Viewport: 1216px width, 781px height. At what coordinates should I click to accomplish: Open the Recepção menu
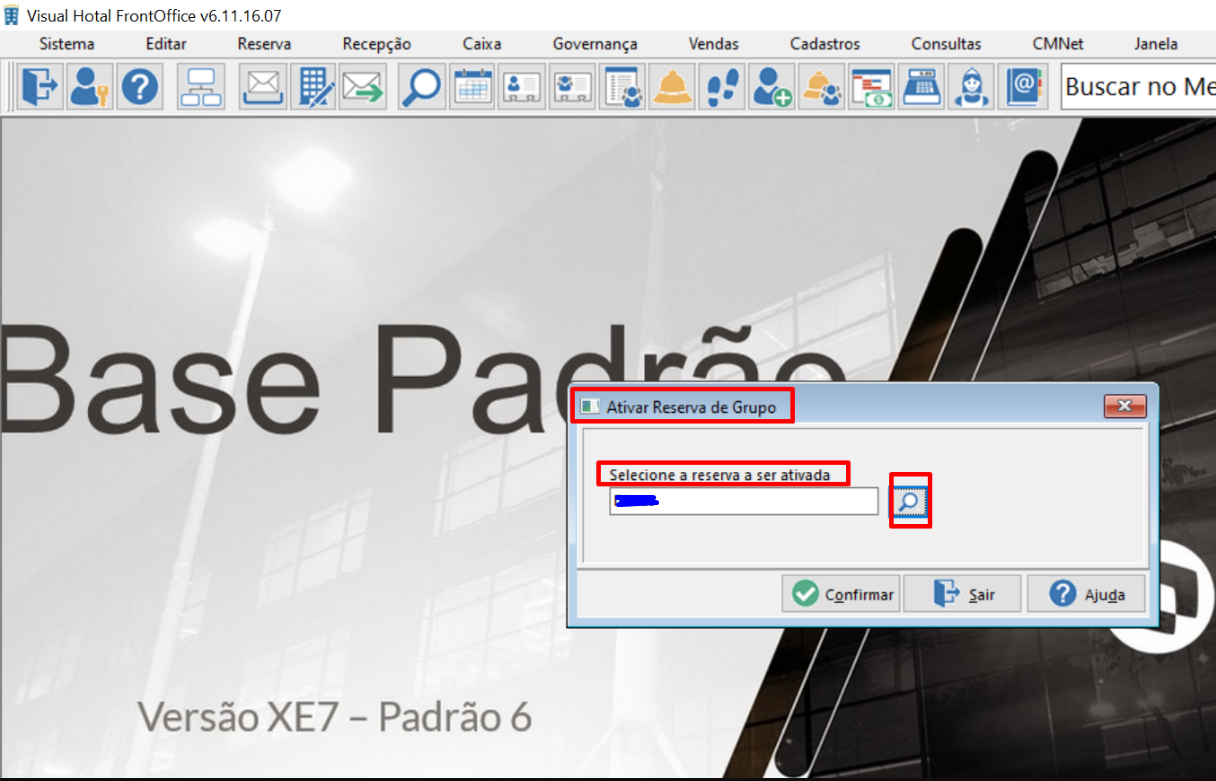click(x=376, y=44)
